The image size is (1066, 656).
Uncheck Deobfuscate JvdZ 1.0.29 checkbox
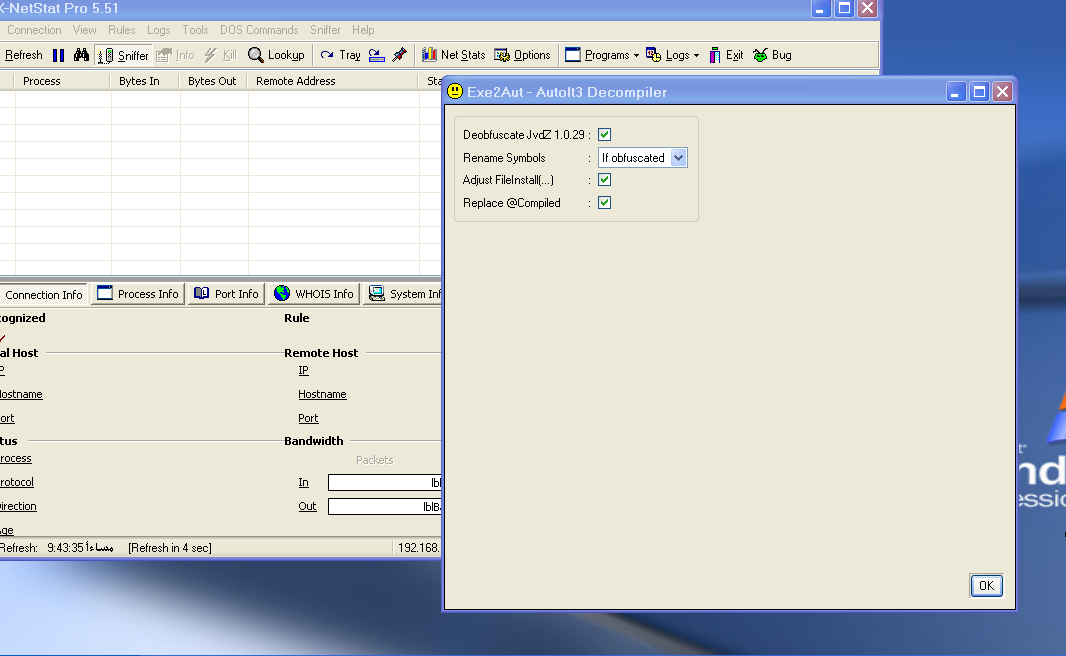point(604,135)
